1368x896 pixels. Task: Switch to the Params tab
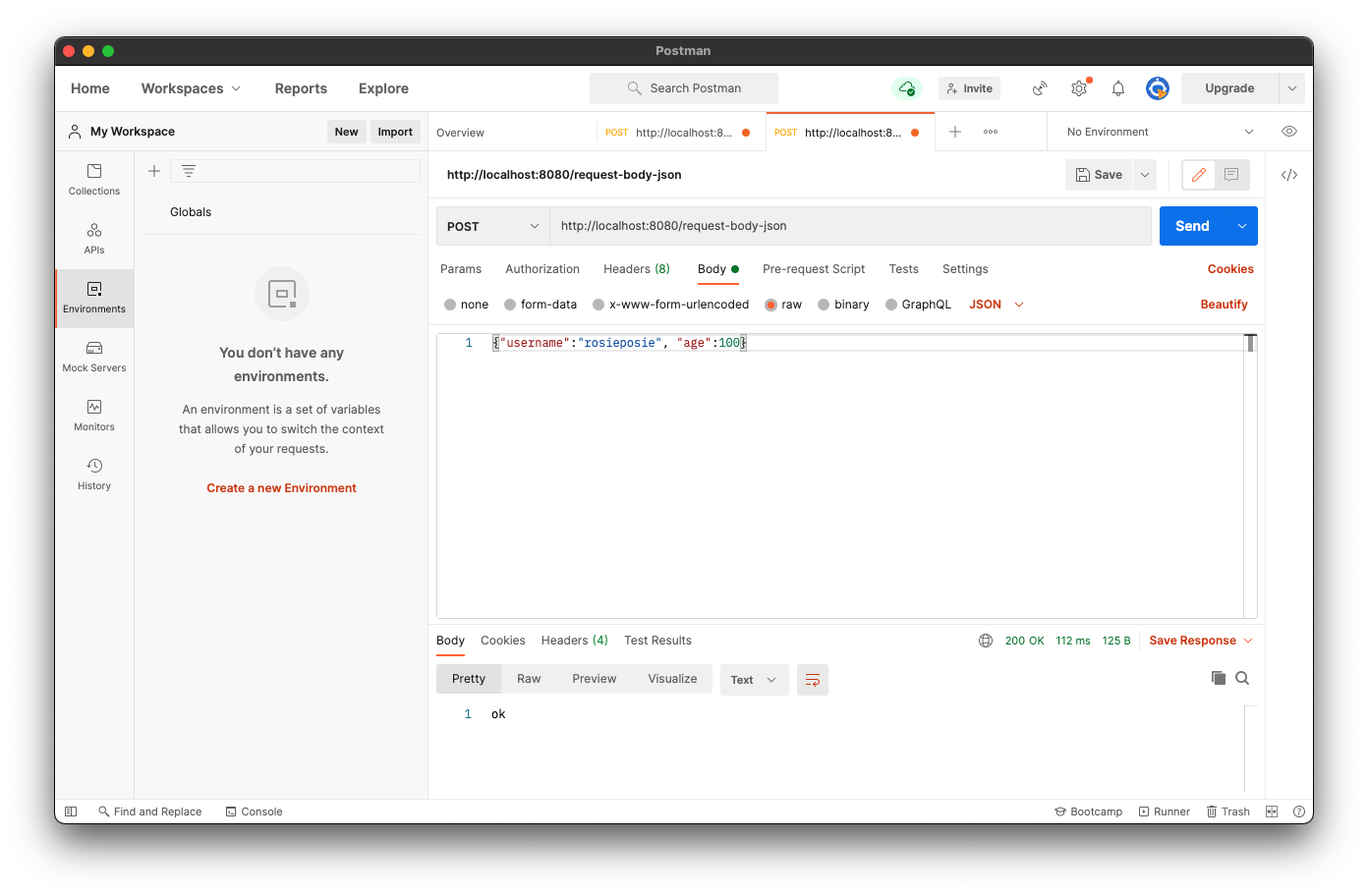click(x=461, y=269)
